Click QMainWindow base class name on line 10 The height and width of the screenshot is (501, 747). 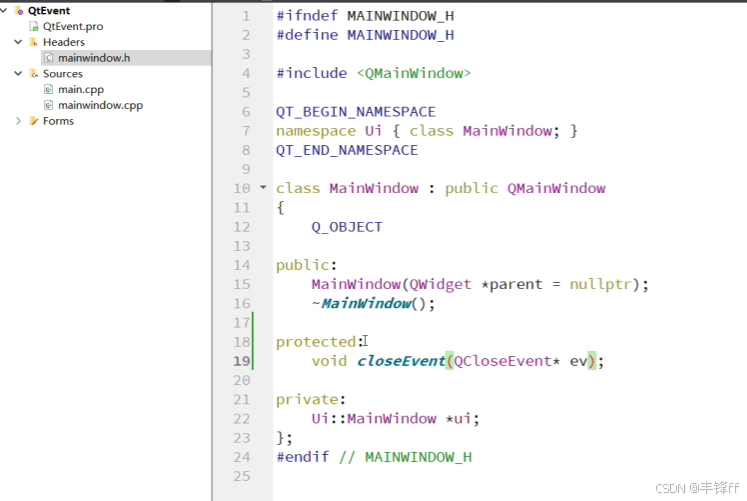(556, 189)
